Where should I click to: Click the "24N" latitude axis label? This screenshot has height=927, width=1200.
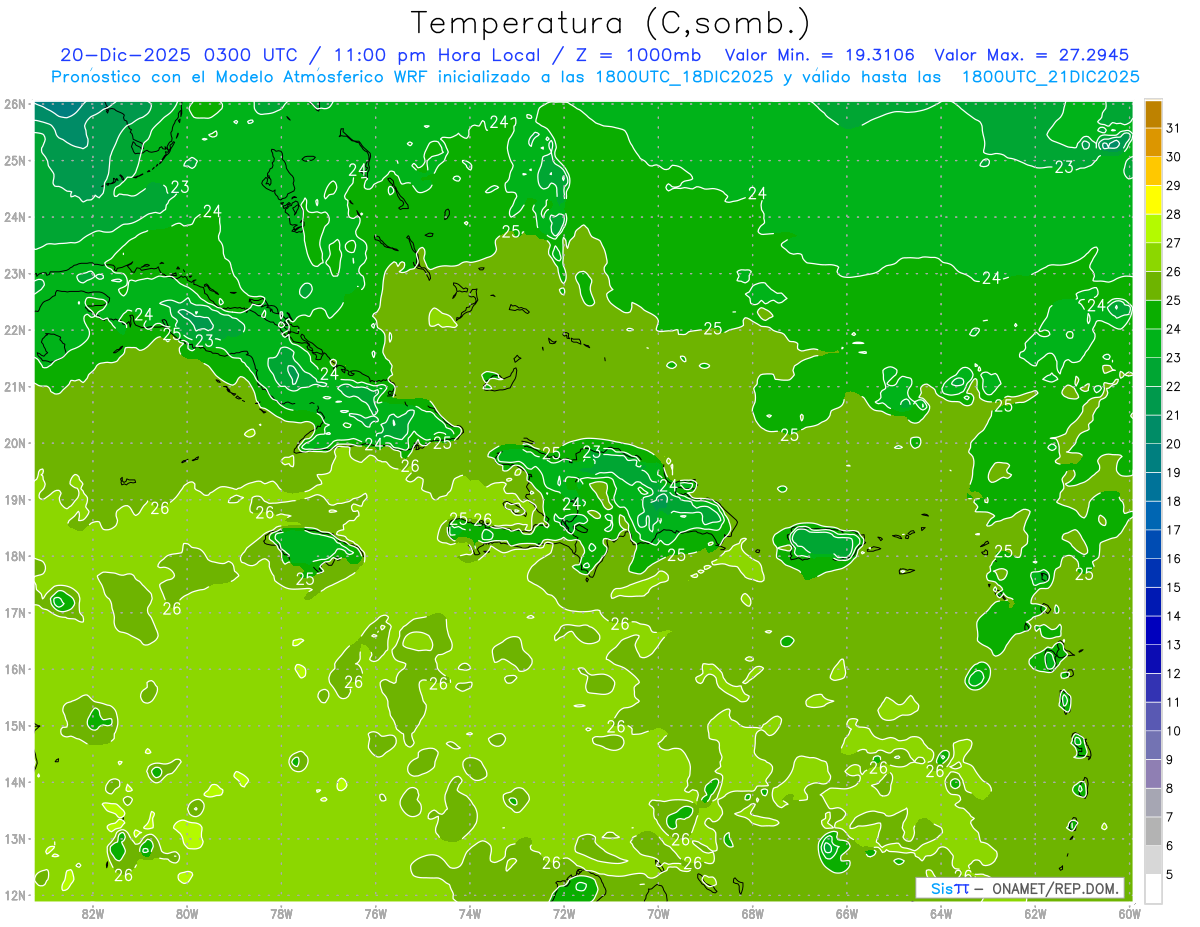pos(15,217)
